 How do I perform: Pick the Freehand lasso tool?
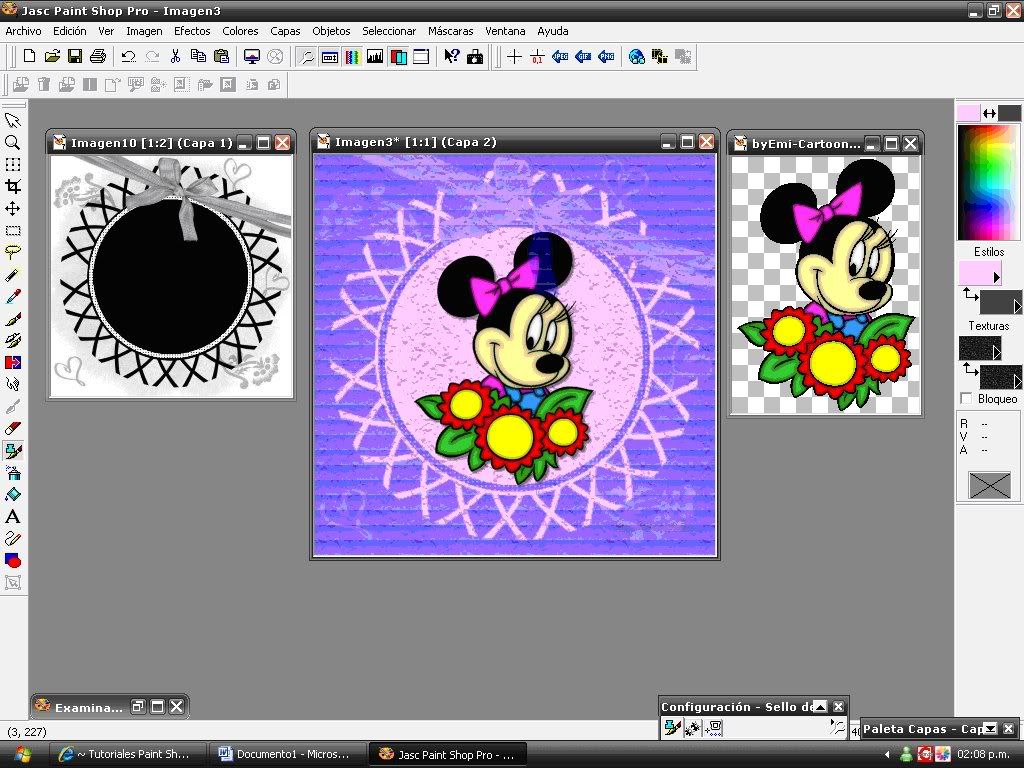click(13, 253)
